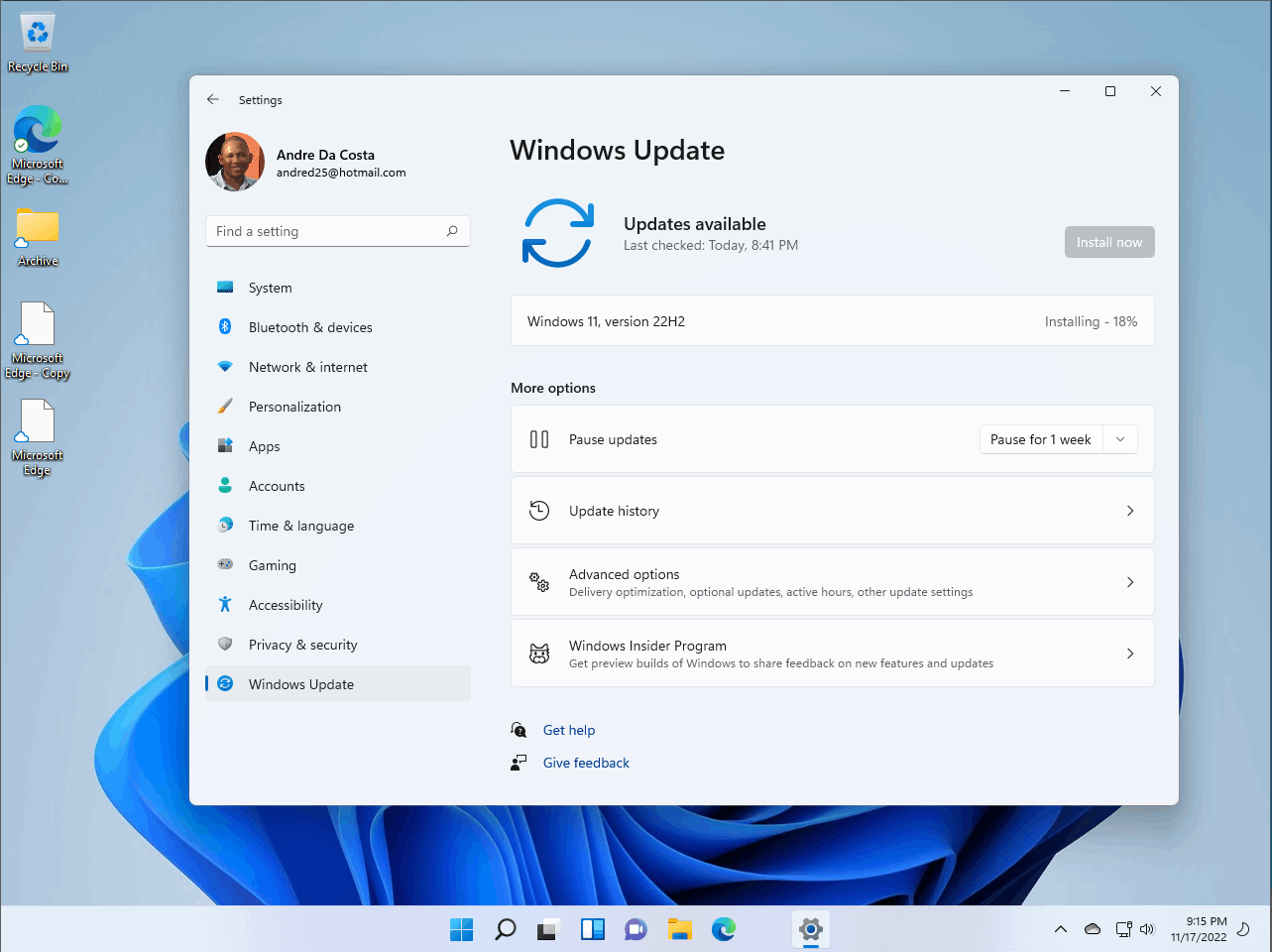Click Pause for 1 week button
This screenshot has width=1272, height=952.
pyautogui.click(x=1040, y=439)
